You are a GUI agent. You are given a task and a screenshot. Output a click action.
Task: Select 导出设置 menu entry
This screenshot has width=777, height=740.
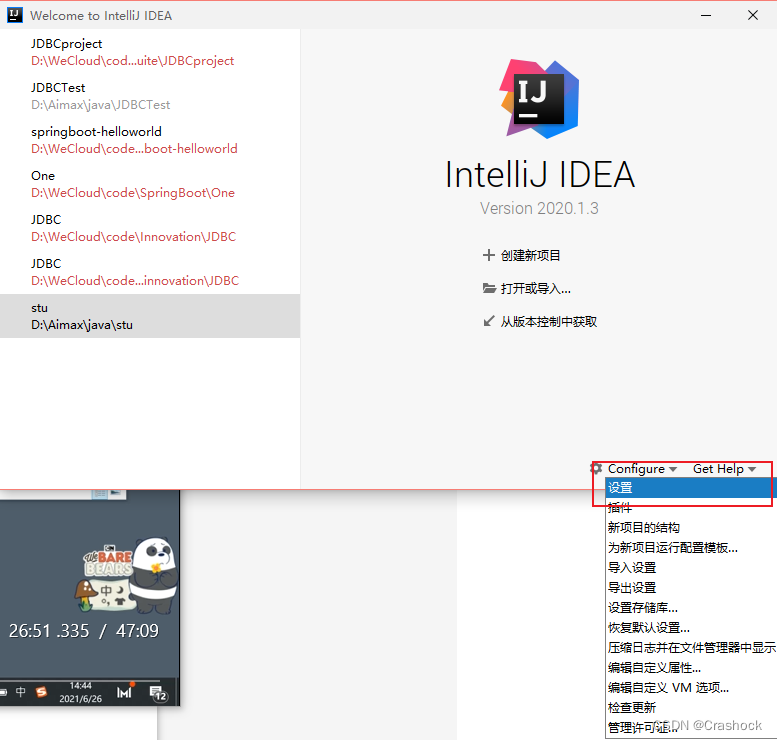[689, 588]
